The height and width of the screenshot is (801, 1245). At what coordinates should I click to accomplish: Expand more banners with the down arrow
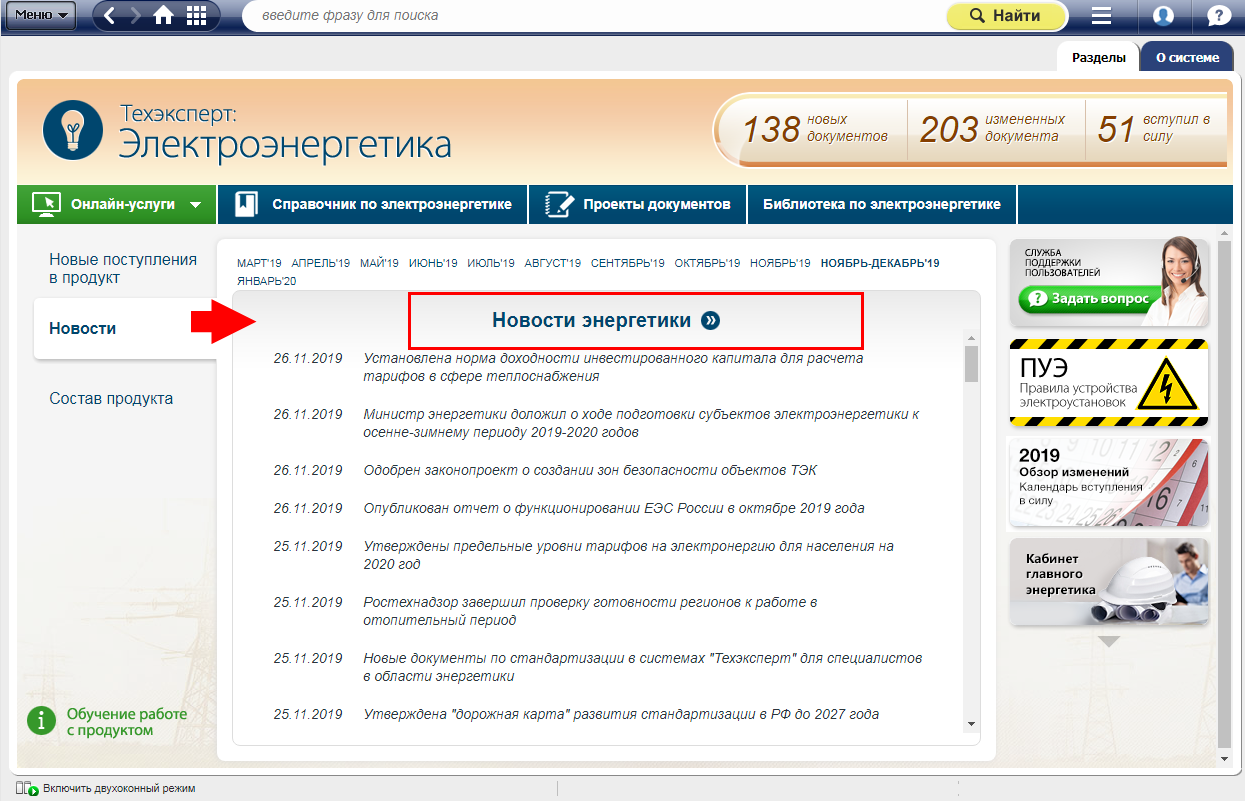pos(1108,642)
